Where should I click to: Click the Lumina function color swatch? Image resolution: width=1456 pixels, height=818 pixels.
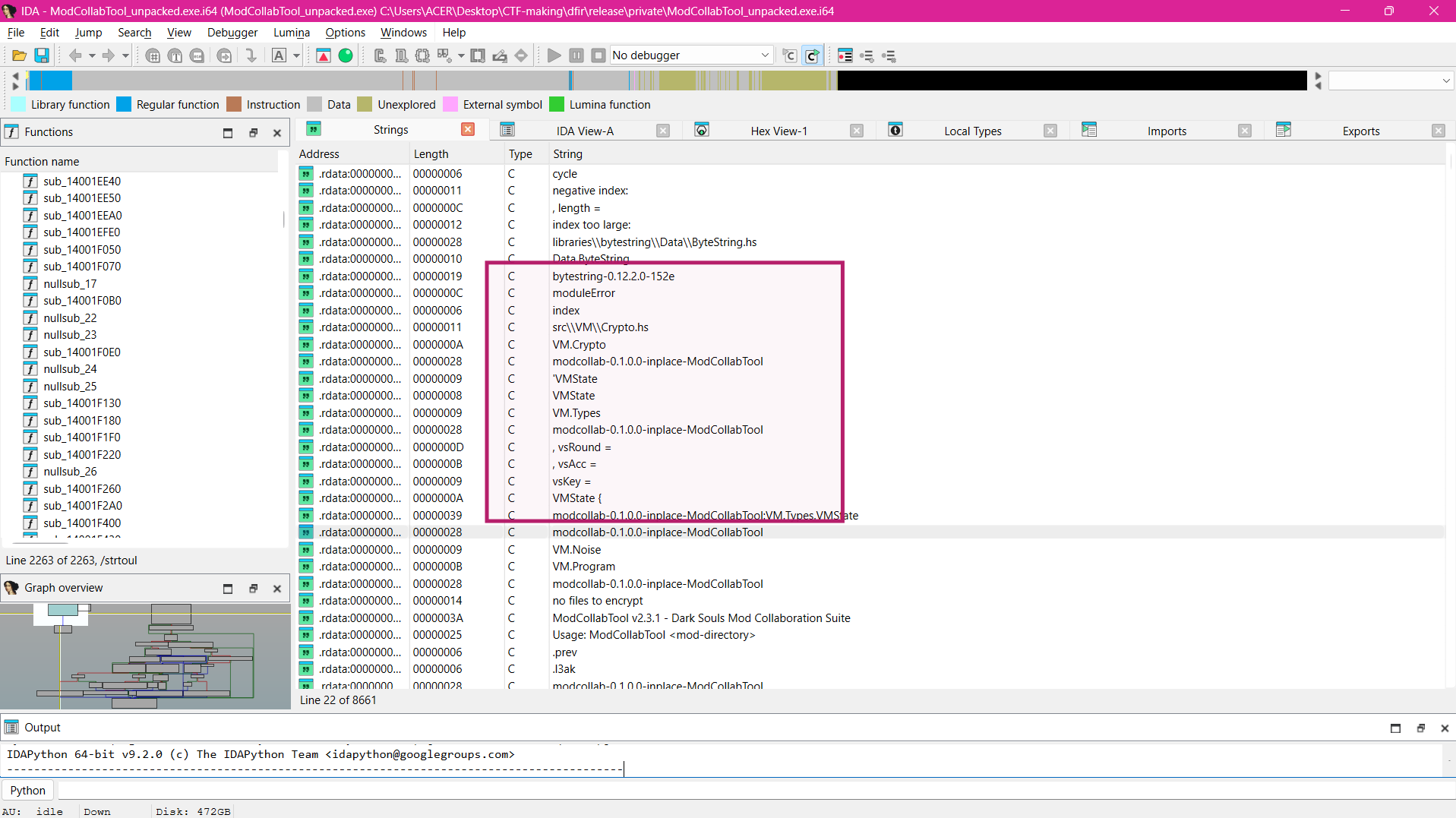click(557, 105)
